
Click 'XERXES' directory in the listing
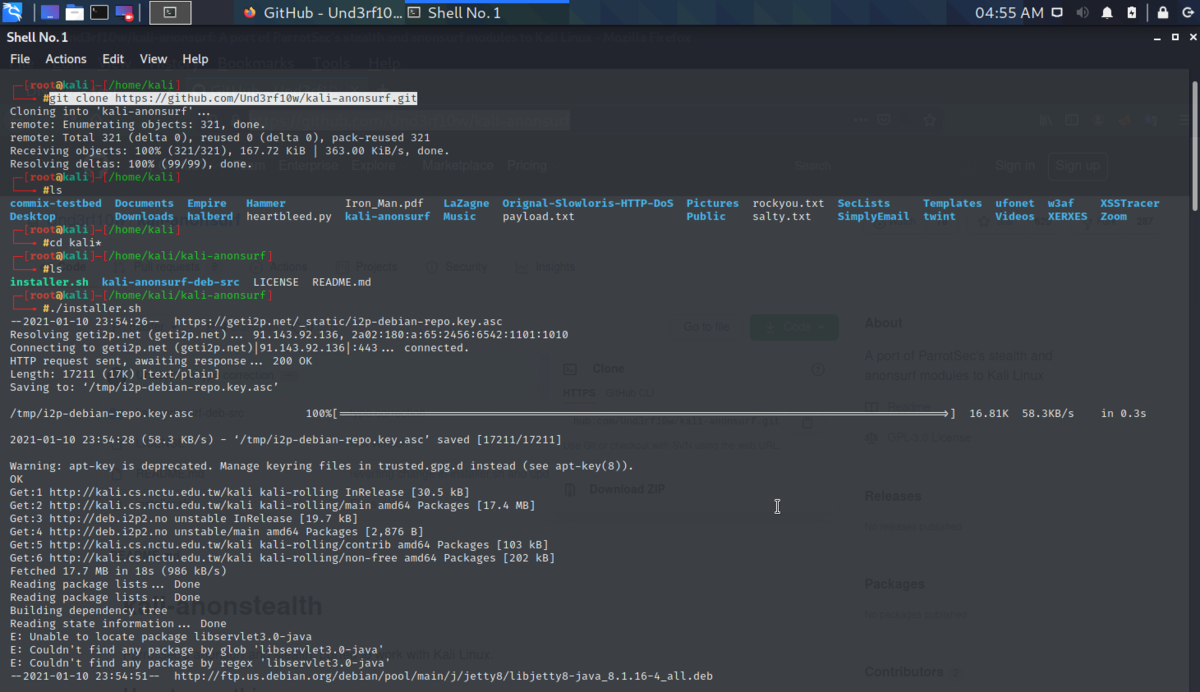coord(1067,216)
